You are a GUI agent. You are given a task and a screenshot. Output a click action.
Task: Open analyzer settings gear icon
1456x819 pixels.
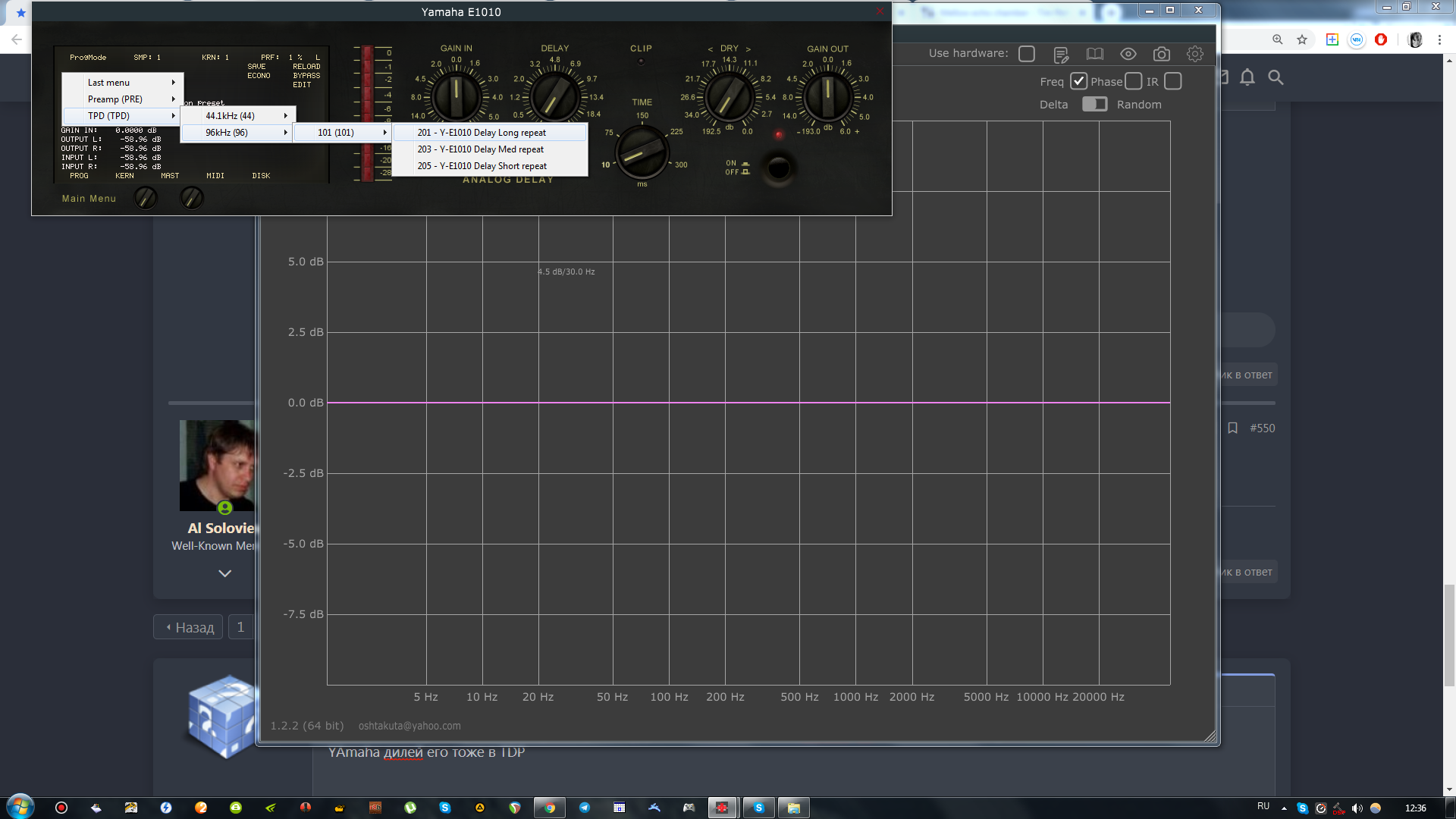click(1195, 54)
